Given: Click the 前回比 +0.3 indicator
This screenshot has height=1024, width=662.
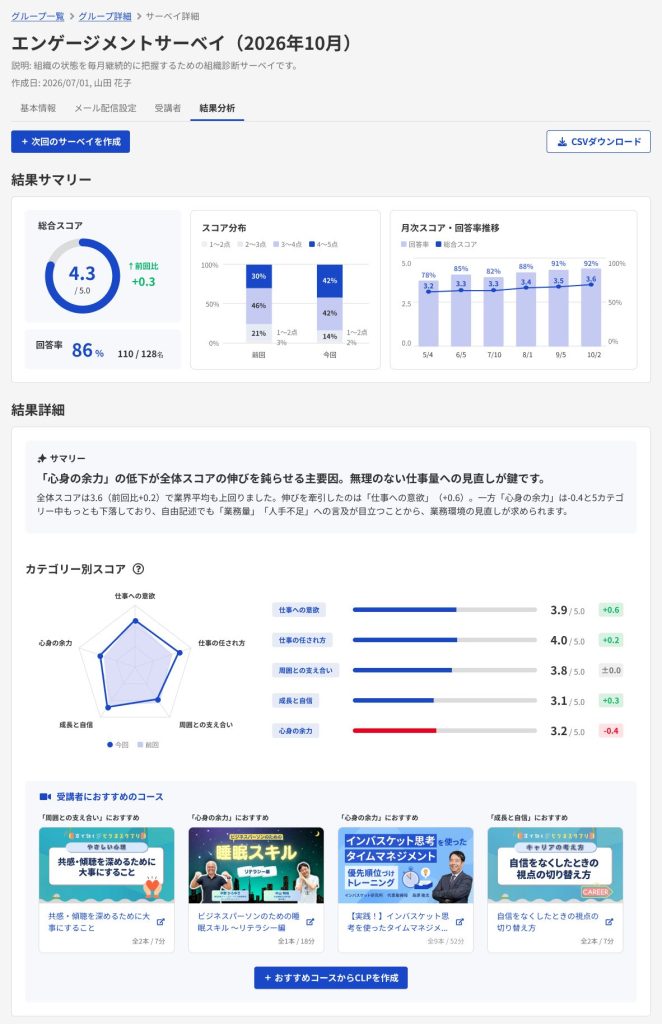Looking at the screenshot, I should tap(144, 275).
